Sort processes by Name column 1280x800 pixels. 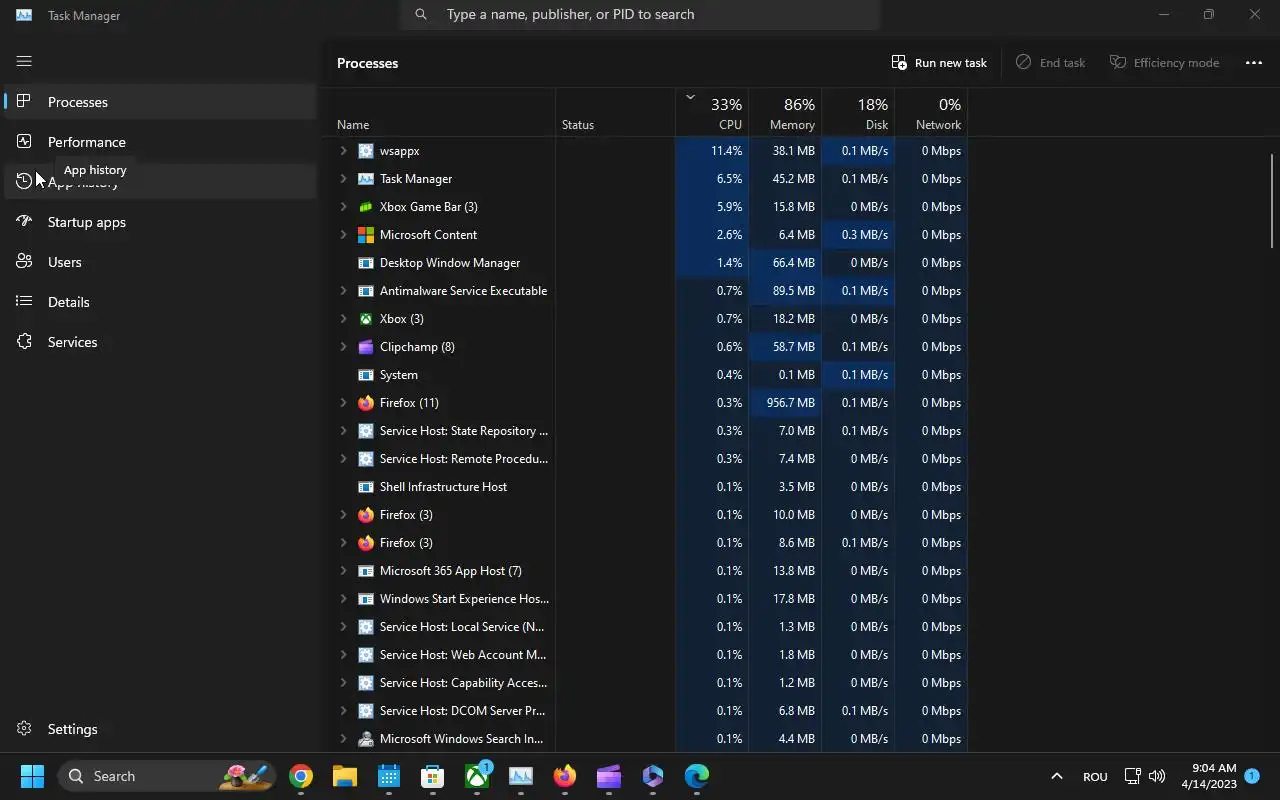click(440, 113)
